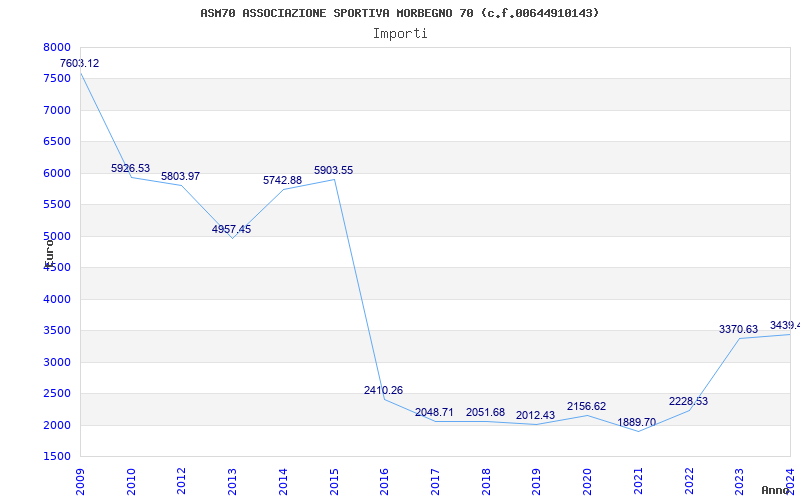Click the Anno axis title
The image size is (800, 500).
tap(775, 490)
